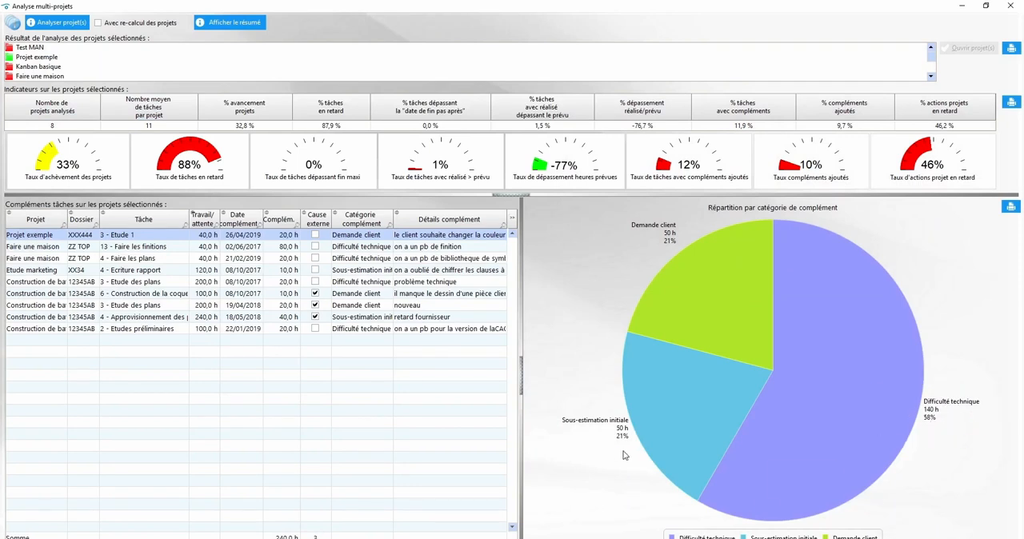
Task: Open the filter icon in Date complément column
Action: click(x=259, y=225)
